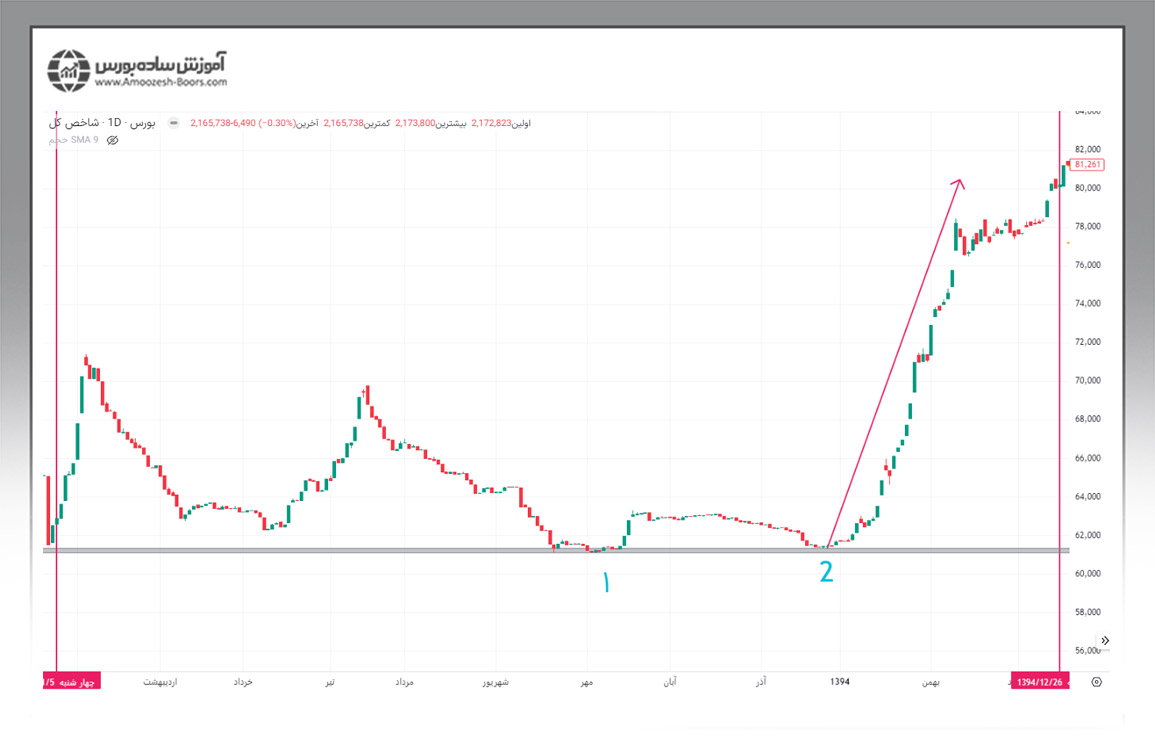The width and height of the screenshot is (1155, 739).
Task: Toggle visibility eye of SMA 9 indicator
Action: (x=113, y=140)
